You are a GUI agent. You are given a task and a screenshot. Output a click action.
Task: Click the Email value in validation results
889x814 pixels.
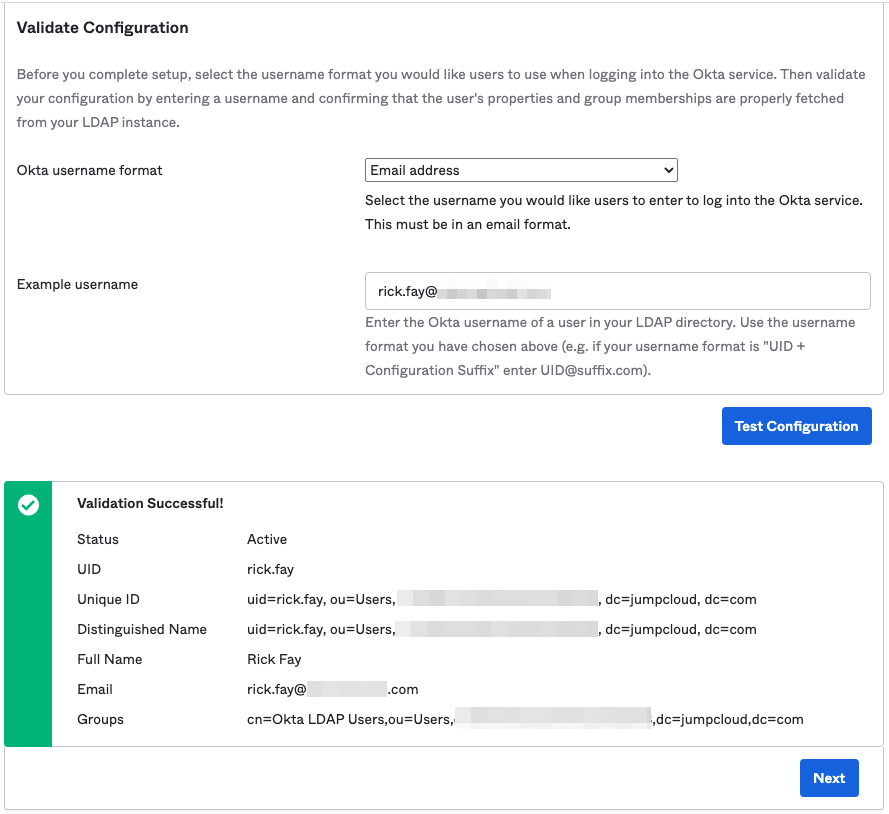(x=332, y=689)
